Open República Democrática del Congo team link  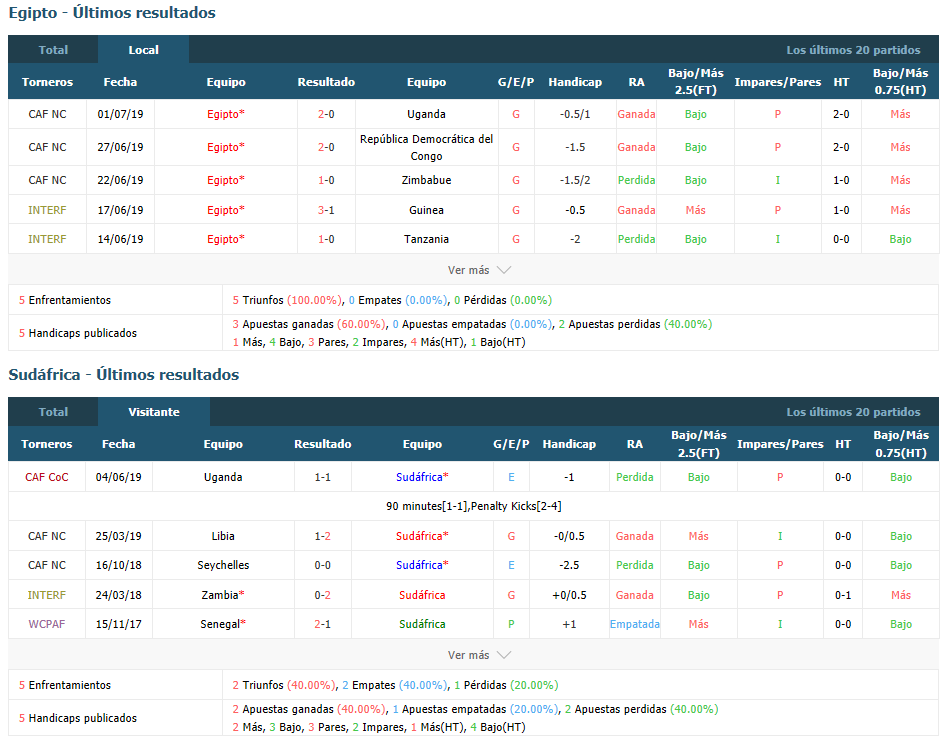[x=426, y=147]
